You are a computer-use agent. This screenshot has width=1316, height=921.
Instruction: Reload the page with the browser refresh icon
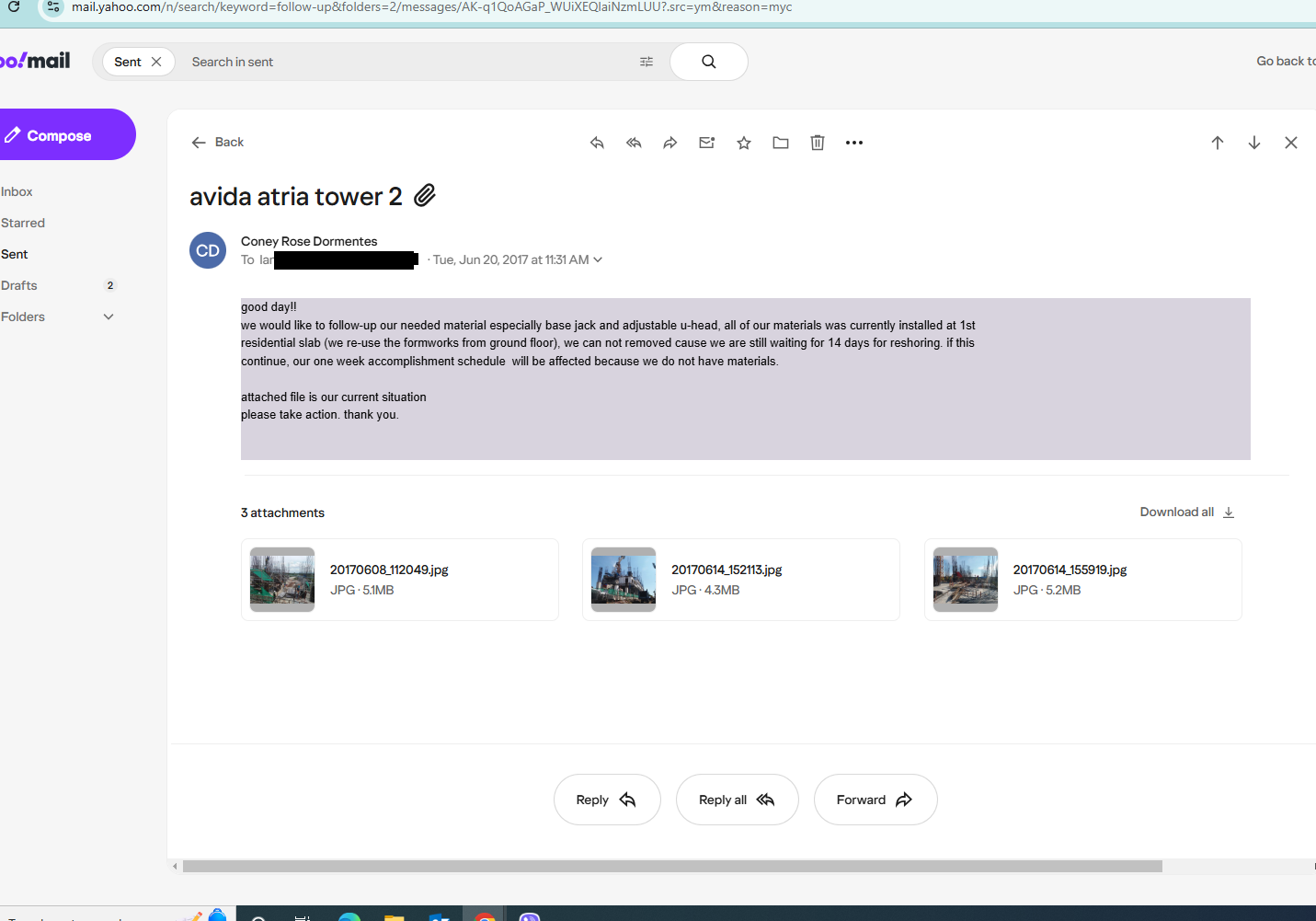click(x=14, y=6)
